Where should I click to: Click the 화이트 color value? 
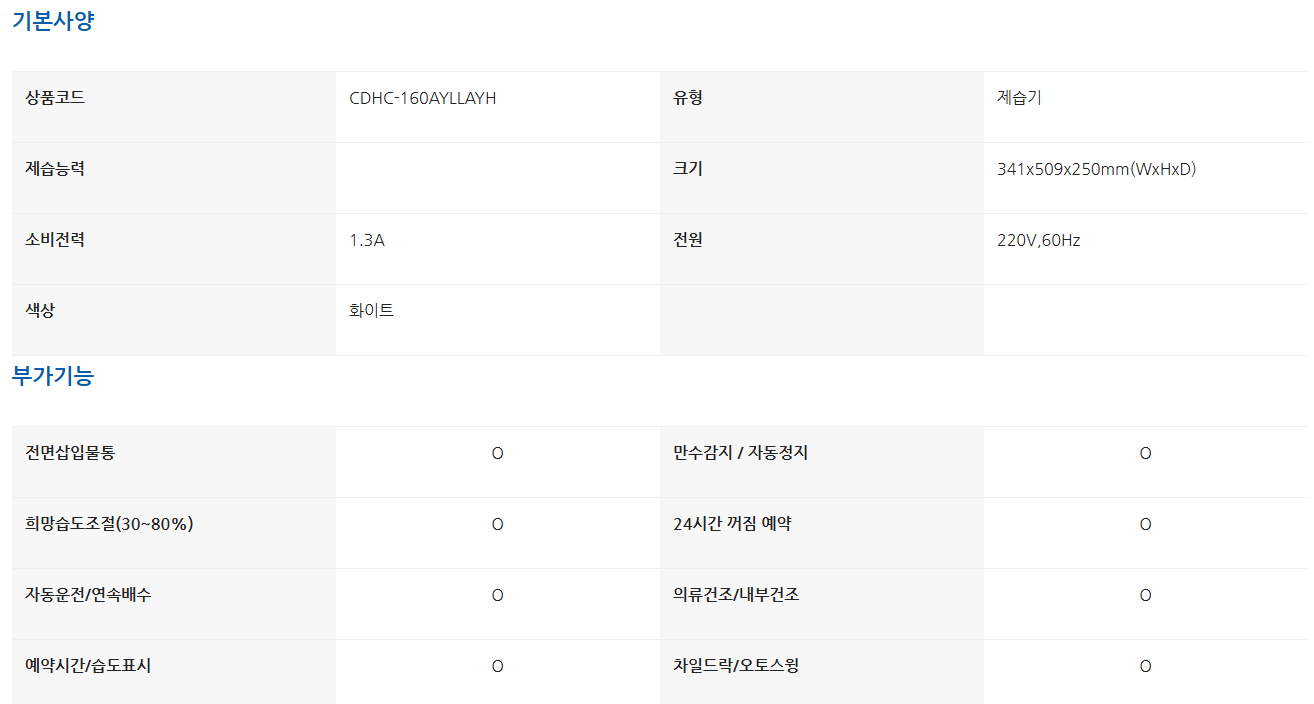(x=371, y=311)
